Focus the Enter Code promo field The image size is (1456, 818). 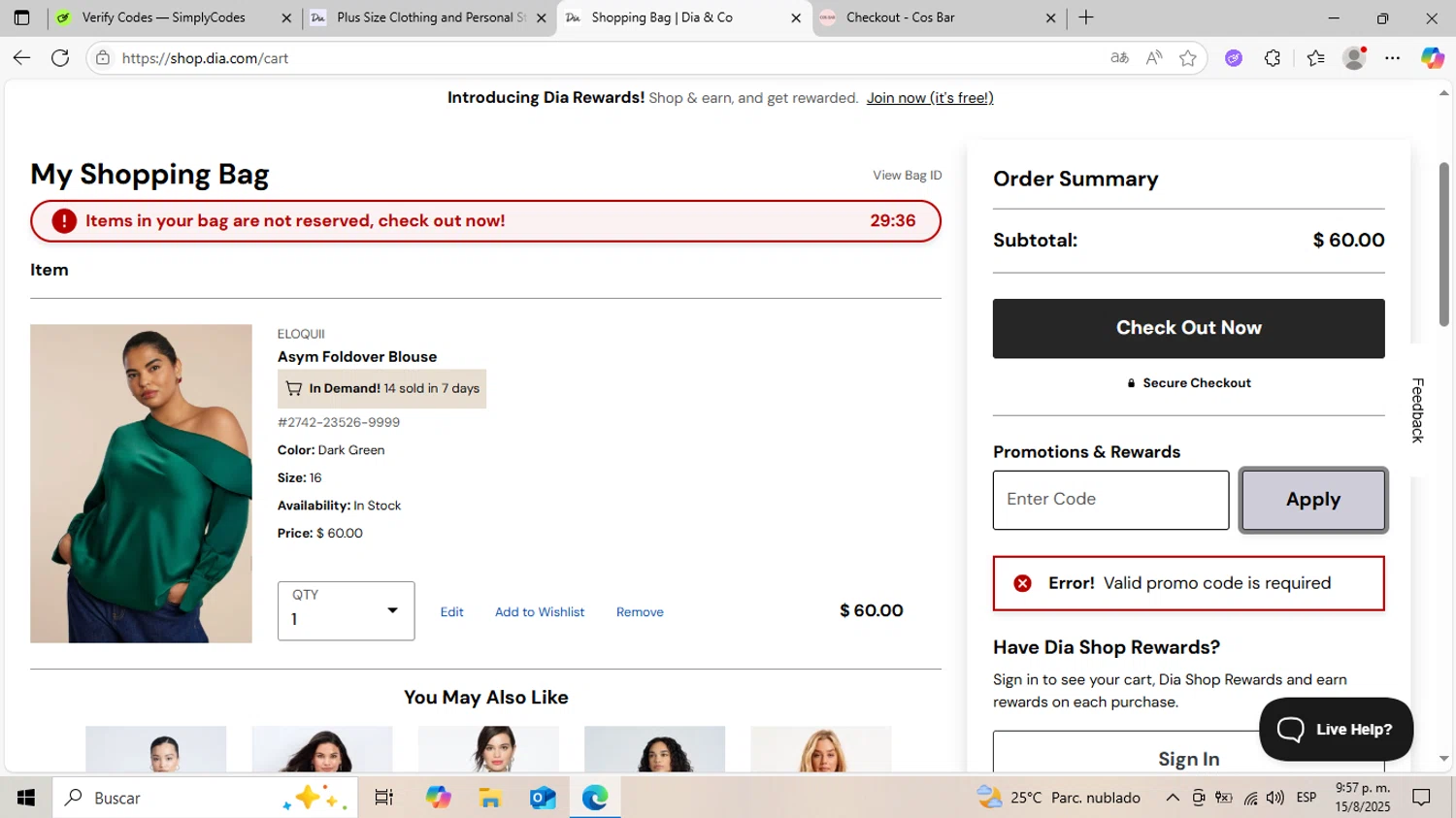click(1110, 500)
